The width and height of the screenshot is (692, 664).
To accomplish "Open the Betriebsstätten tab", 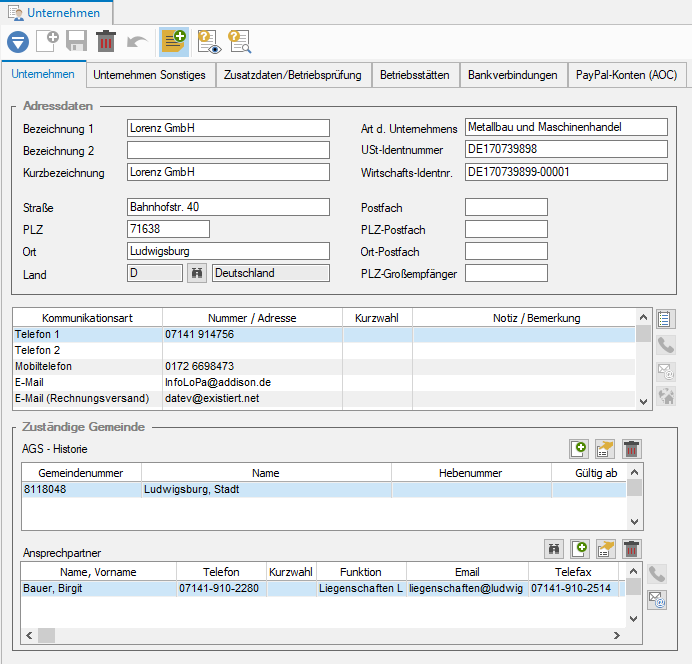I will click(x=415, y=75).
